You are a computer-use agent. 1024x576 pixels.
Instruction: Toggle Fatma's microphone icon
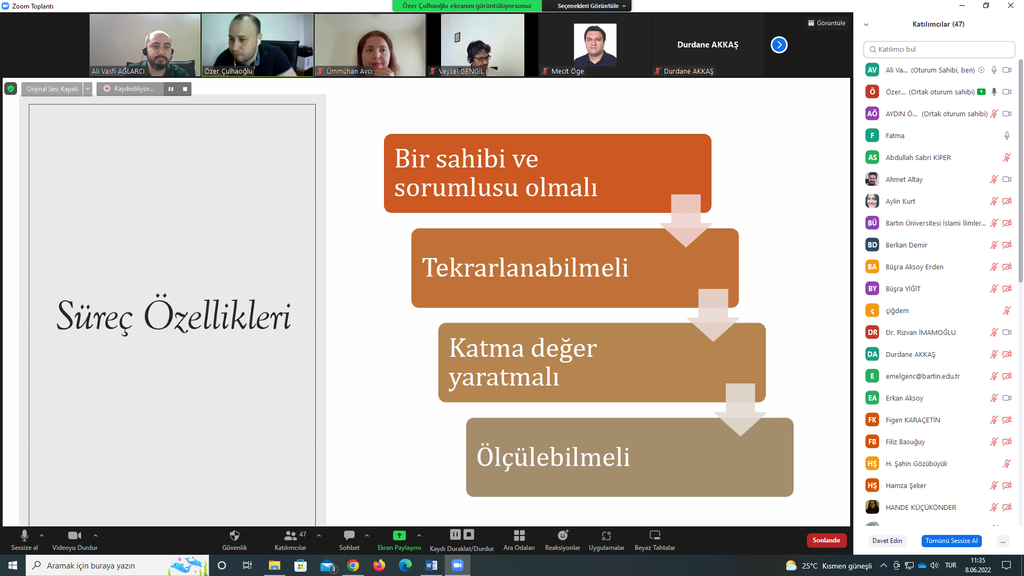coord(1006,136)
